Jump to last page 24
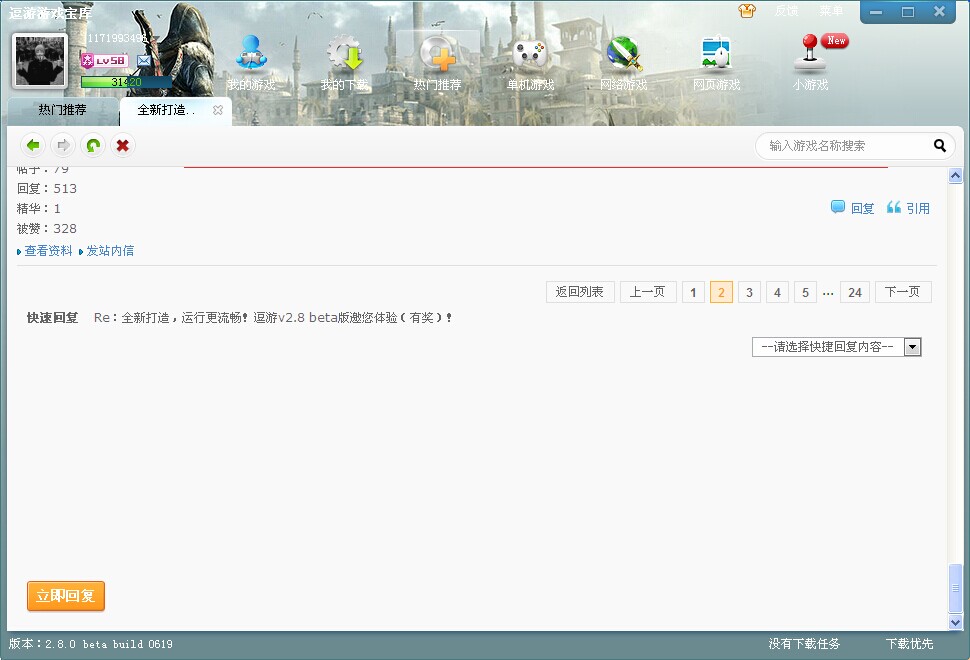970x660 pixels. (x=855, y=292)
